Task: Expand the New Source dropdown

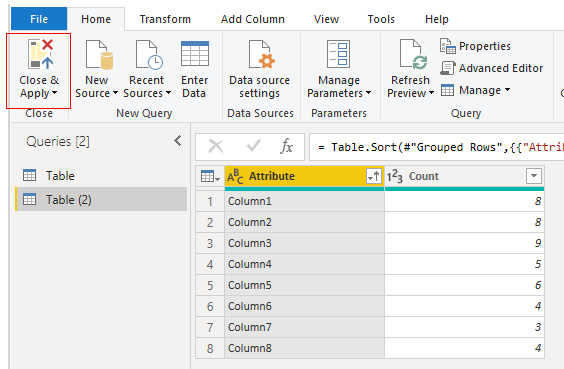Action: [x=115, y=93]
